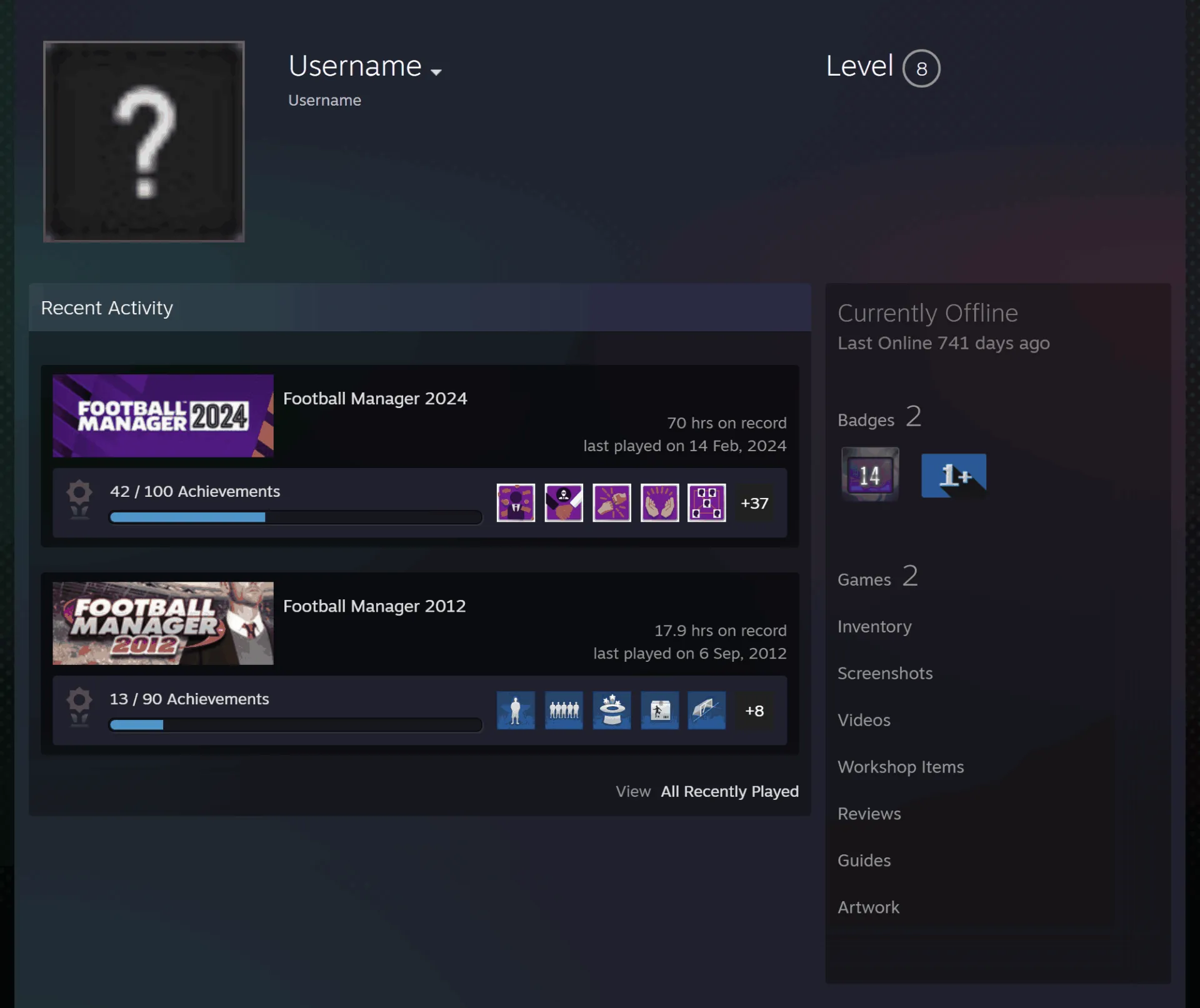This screenshot has height=1008, width=1200.
Task: Click the FM 2024 achievement progress bar
Action: pyautogui.click(x=296, y=517)
